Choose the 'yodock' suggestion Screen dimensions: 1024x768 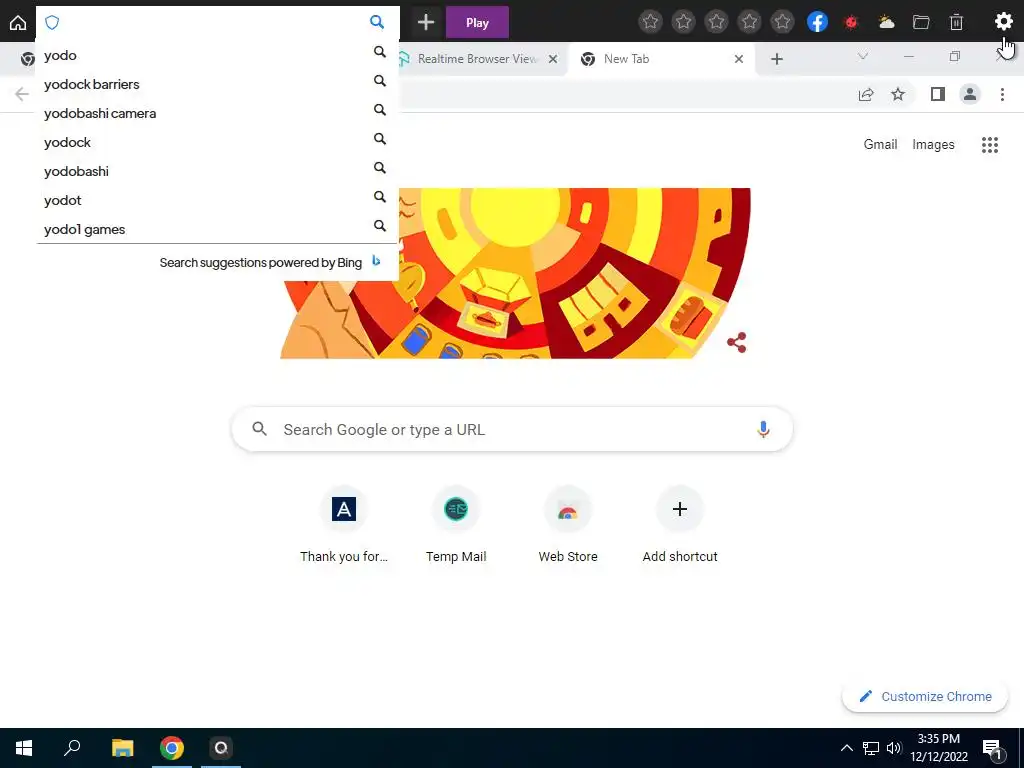[x=217, y=142]
